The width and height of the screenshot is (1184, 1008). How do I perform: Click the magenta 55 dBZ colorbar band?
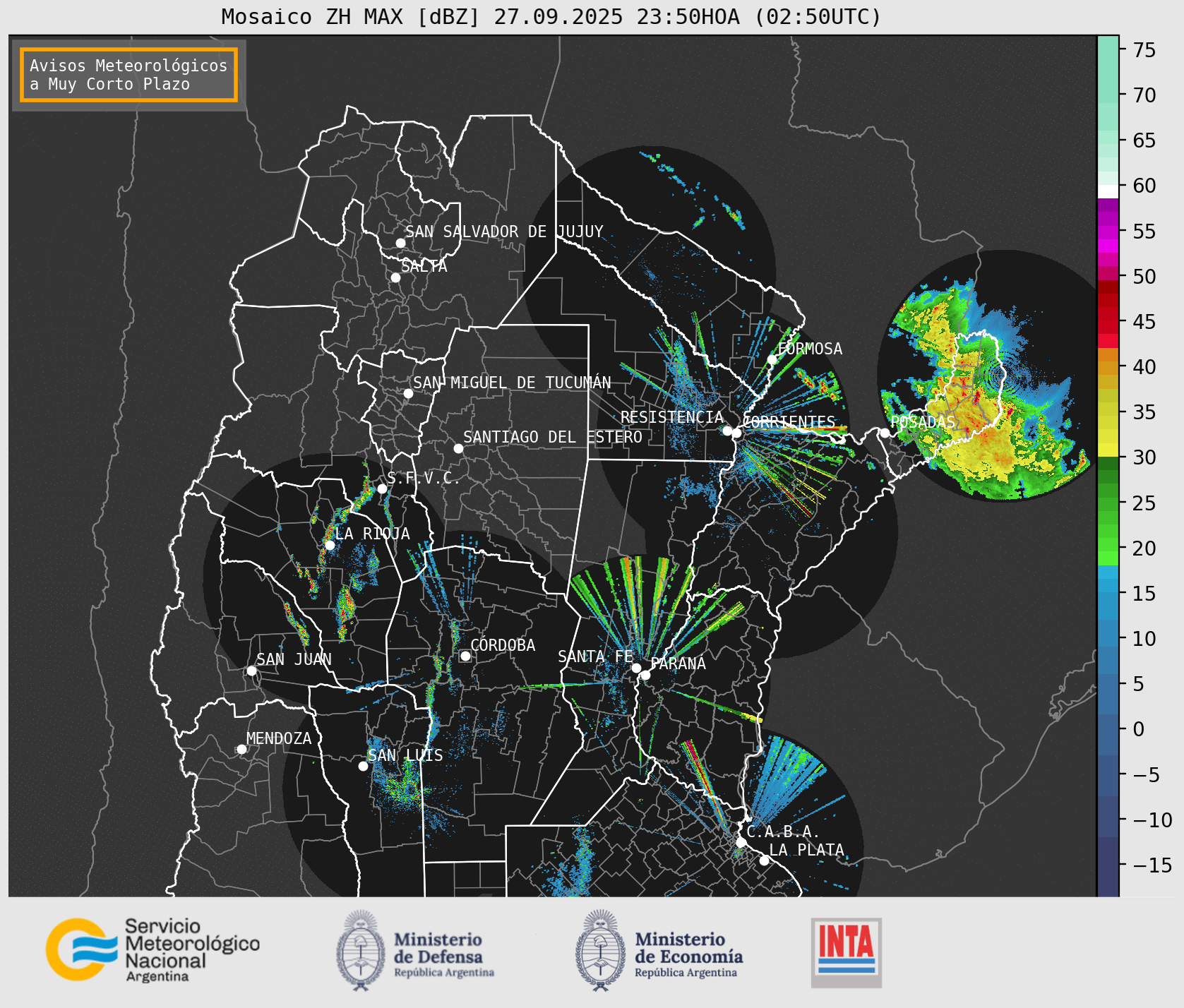[x=1108, y=233]
